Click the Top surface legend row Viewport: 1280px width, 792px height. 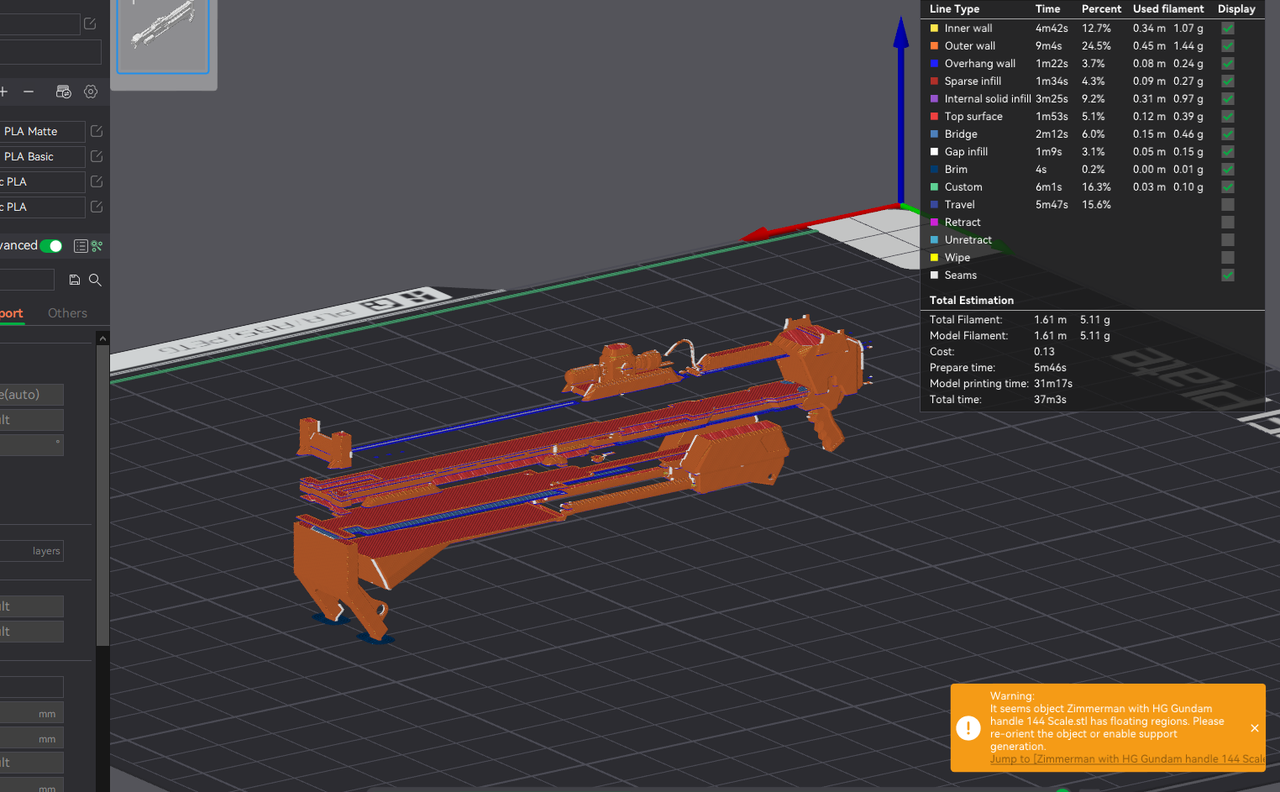coord(1083,116)
